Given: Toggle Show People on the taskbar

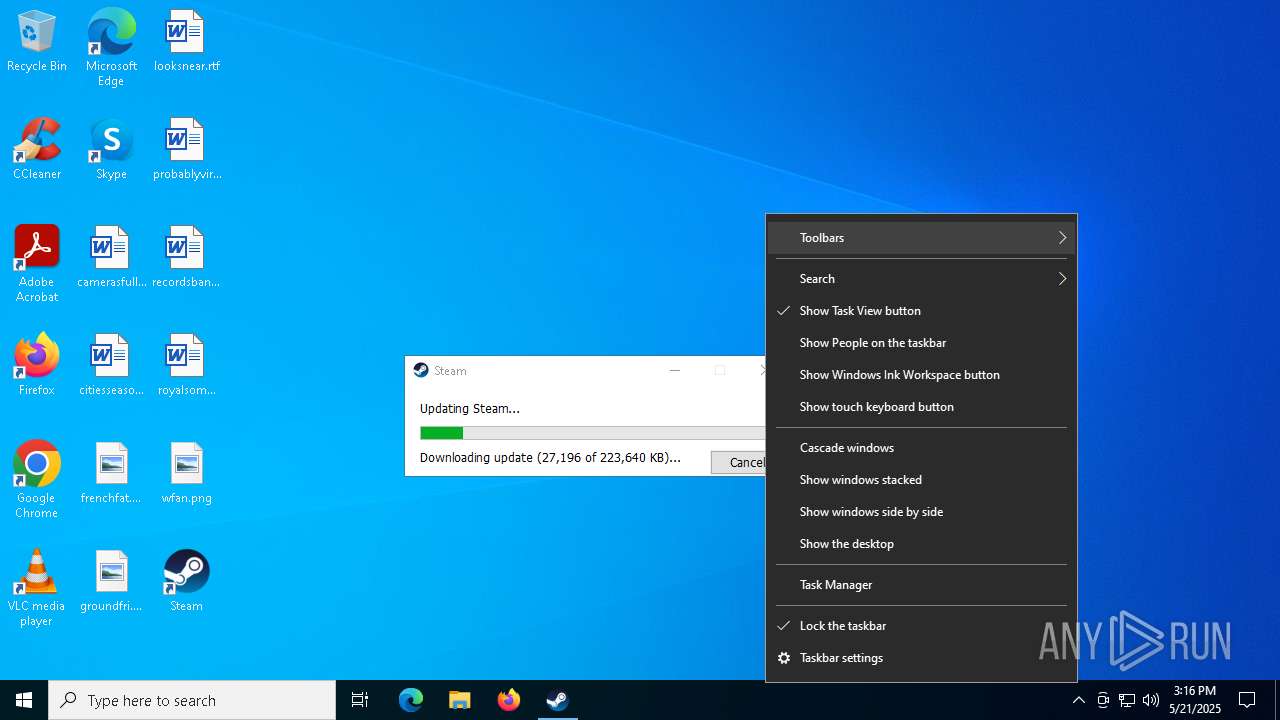Looking at the screenshot, I should point(921,343).
